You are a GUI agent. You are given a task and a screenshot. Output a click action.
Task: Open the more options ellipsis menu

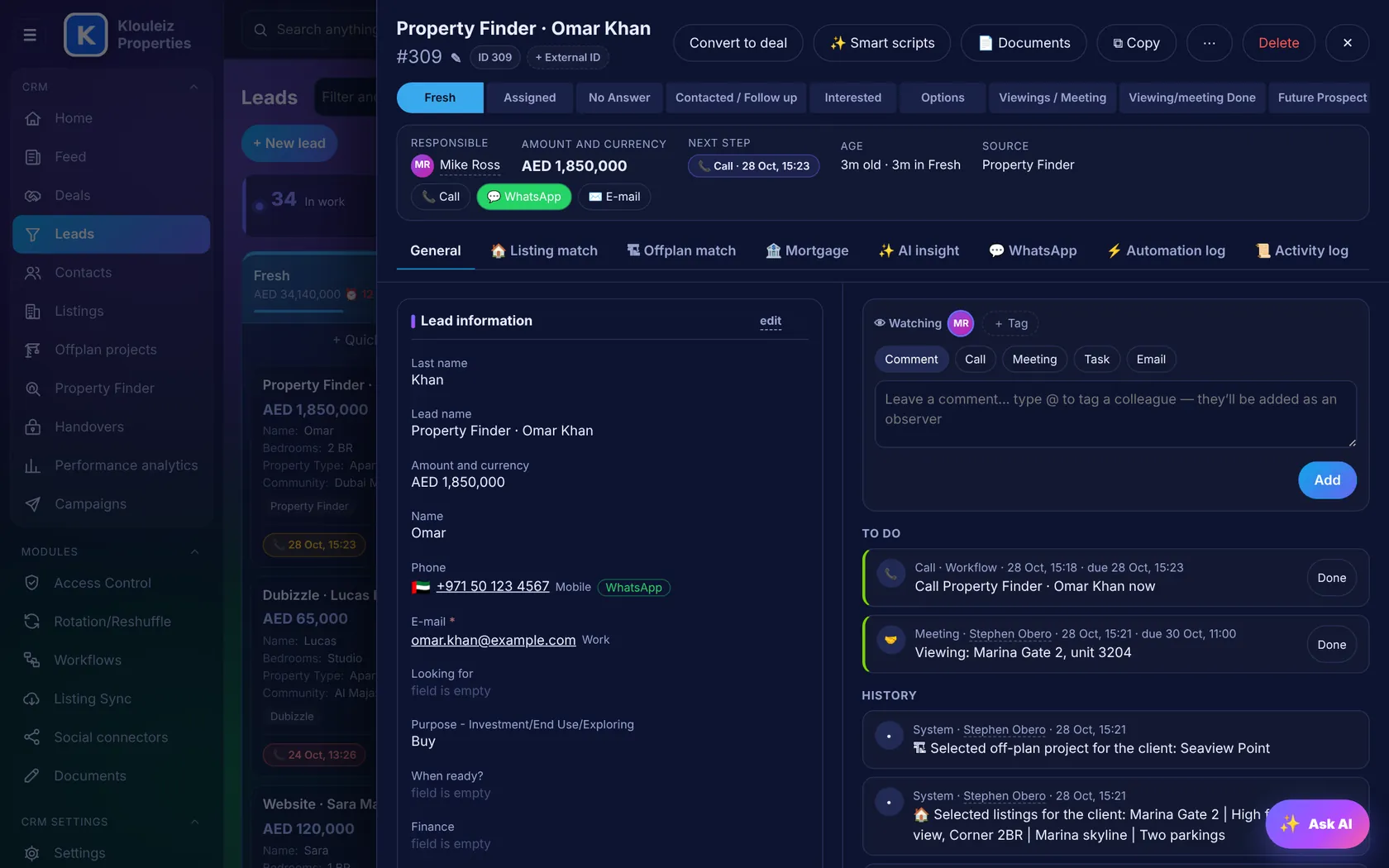point(1209,43)
